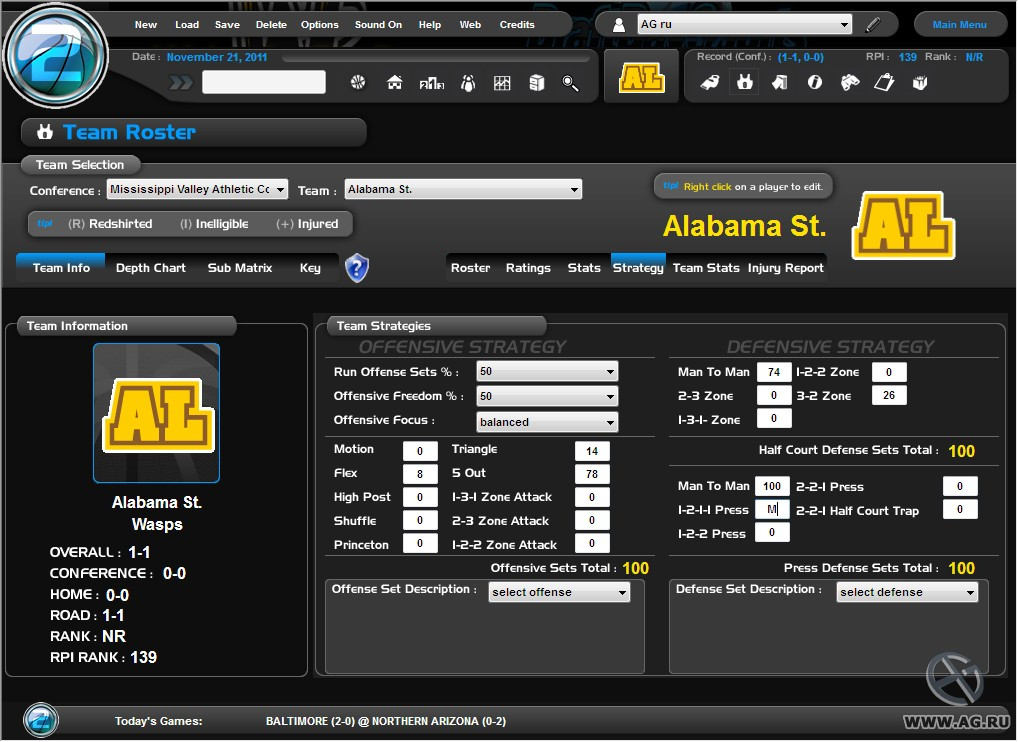The image size is (1018, 742).
Task: Click the large AL logo beside Alabama St.
Action: point(903,226)
